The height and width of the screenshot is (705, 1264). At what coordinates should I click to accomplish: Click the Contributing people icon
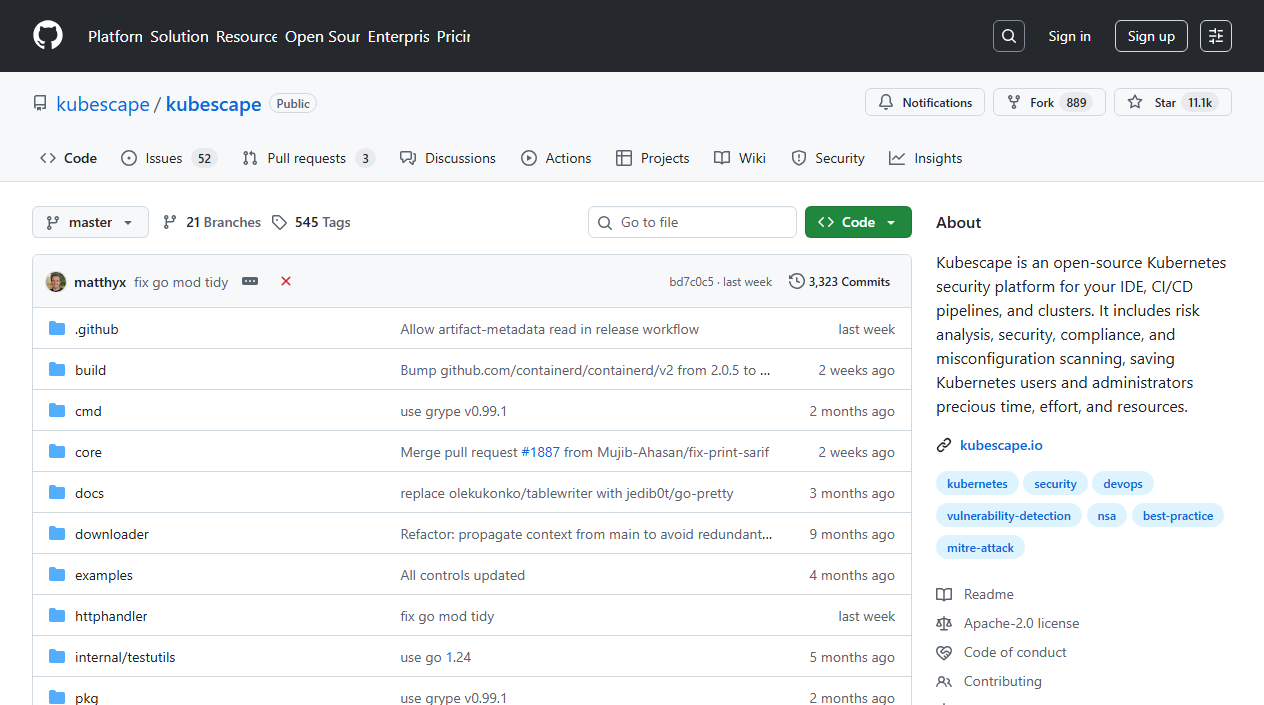pos(944,681)
